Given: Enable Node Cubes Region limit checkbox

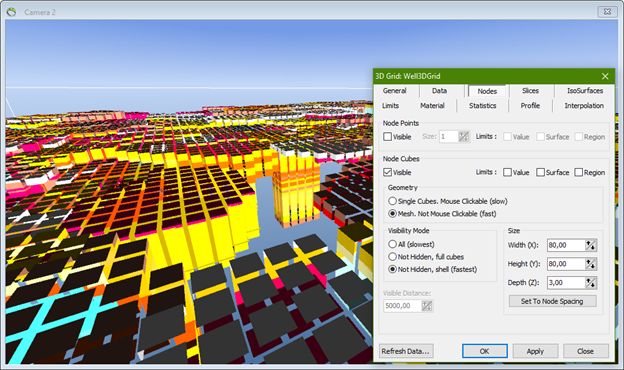Looking at the screenshot, I should 579,172.
